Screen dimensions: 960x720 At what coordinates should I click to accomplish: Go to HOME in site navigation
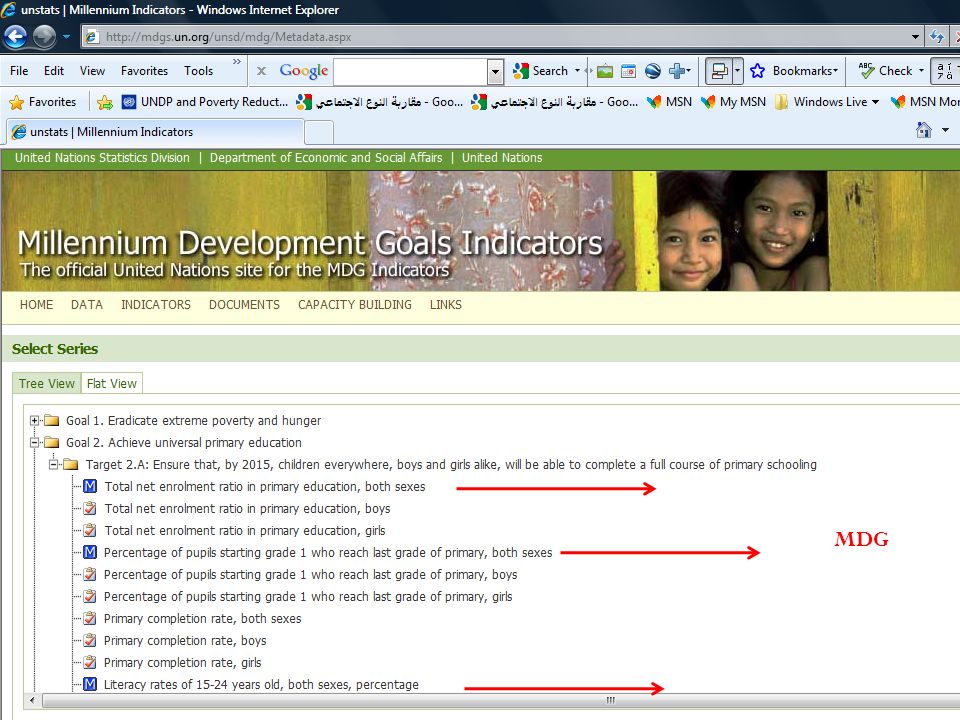tap(36, 304)
